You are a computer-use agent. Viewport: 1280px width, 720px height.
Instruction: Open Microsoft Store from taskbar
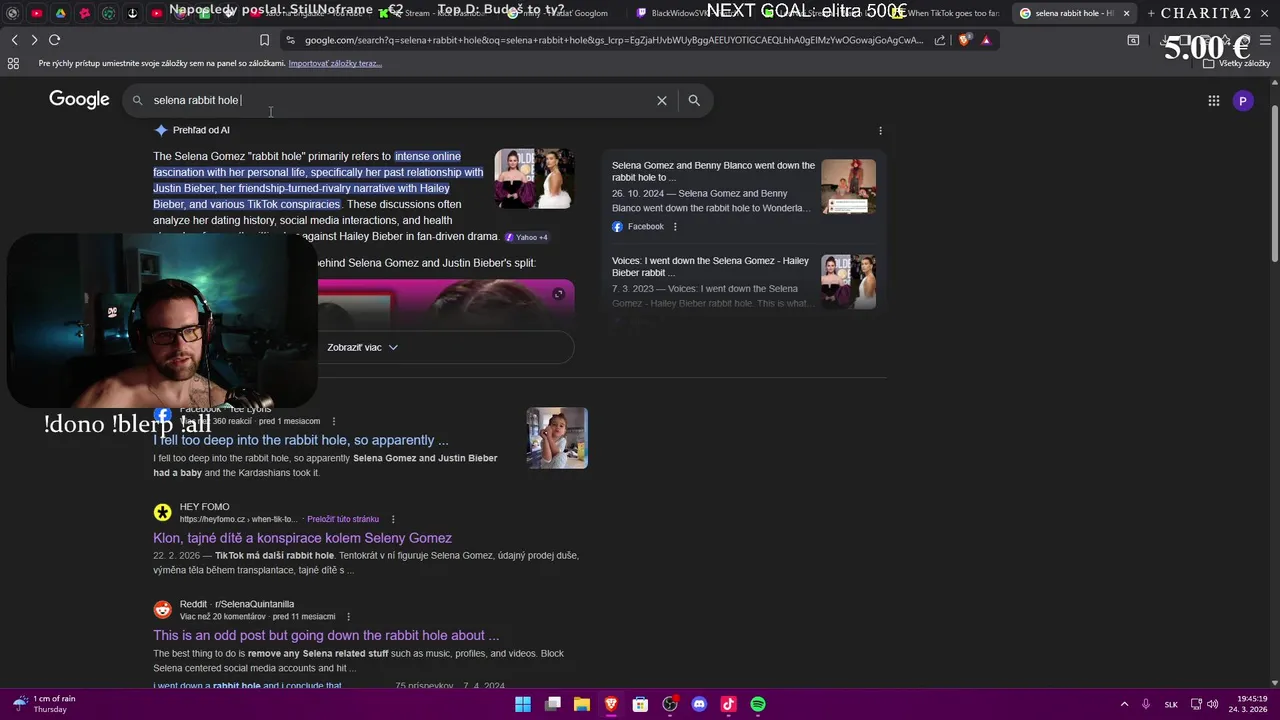tap(640, 704)
